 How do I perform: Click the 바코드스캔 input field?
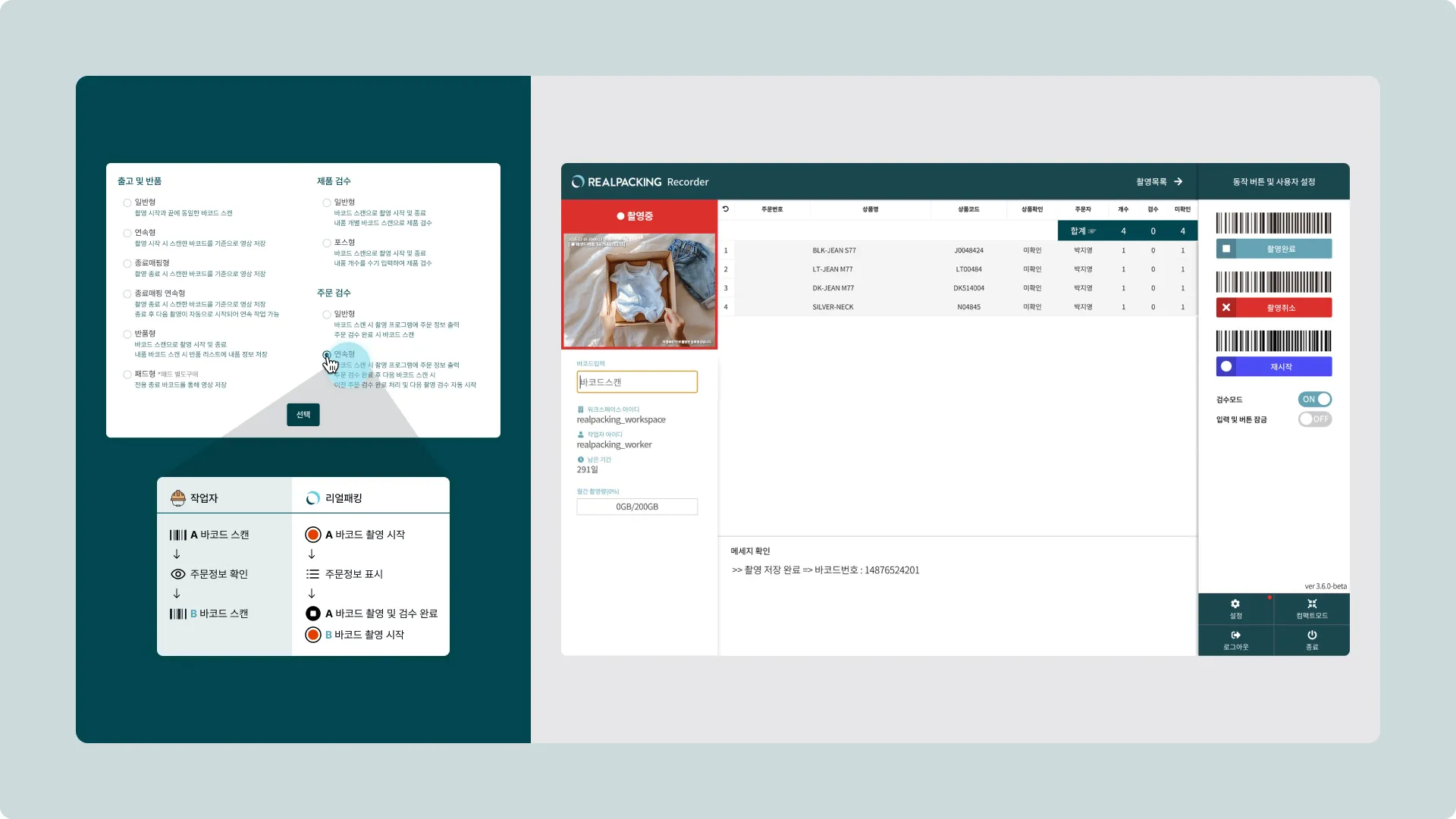pos(637,382)
